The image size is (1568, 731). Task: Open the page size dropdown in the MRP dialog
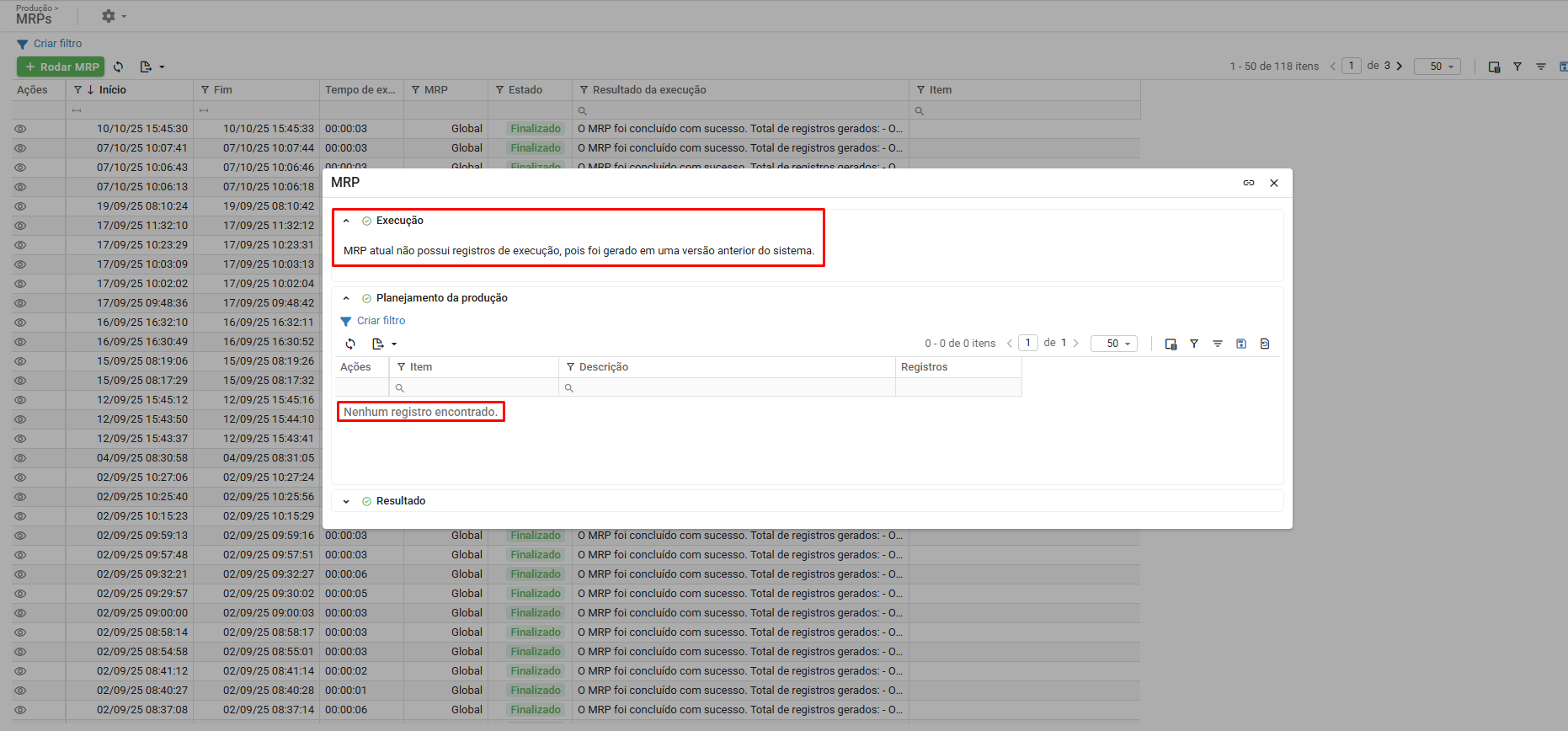click(x=1114, y=344)
